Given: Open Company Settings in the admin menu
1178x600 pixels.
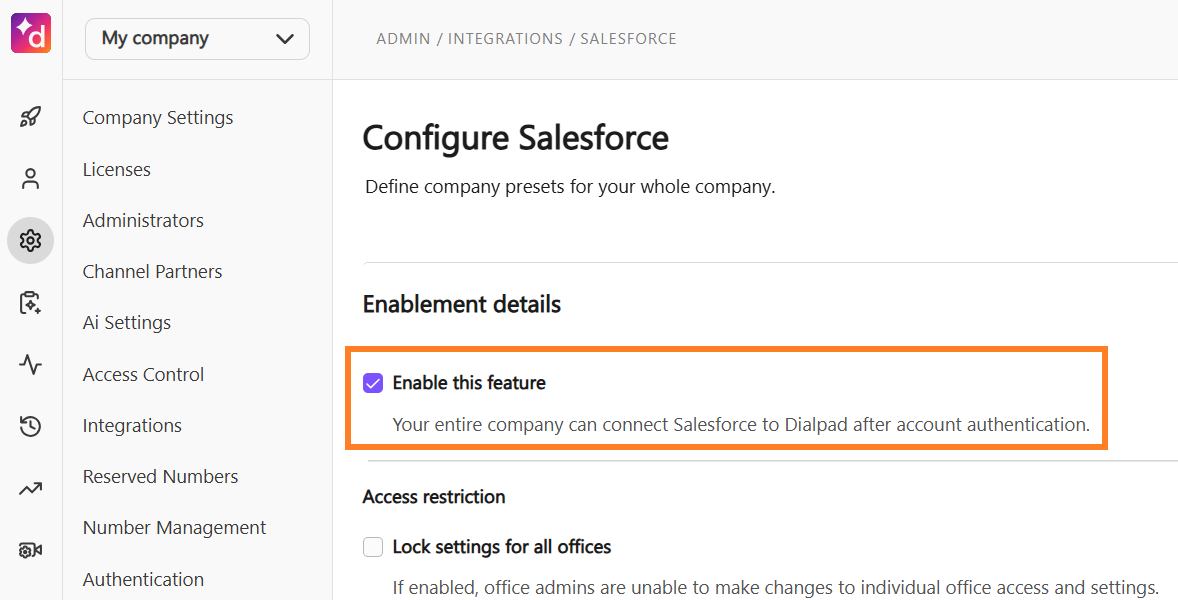Looking at the screenshot, I should click(x=158, y=118).
